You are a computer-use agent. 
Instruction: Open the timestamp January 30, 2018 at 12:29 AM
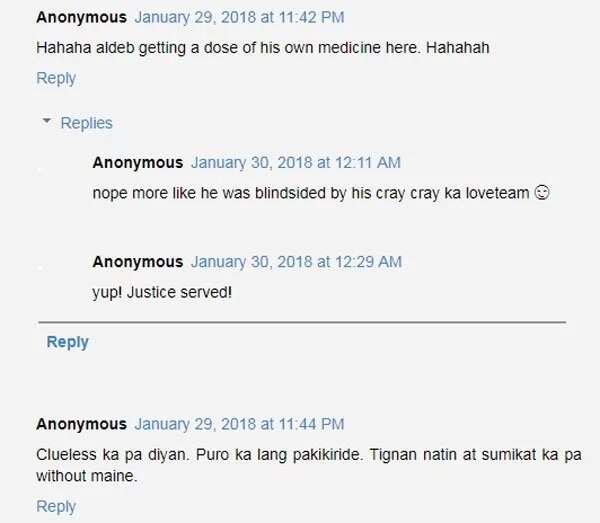tap(296, 262)
